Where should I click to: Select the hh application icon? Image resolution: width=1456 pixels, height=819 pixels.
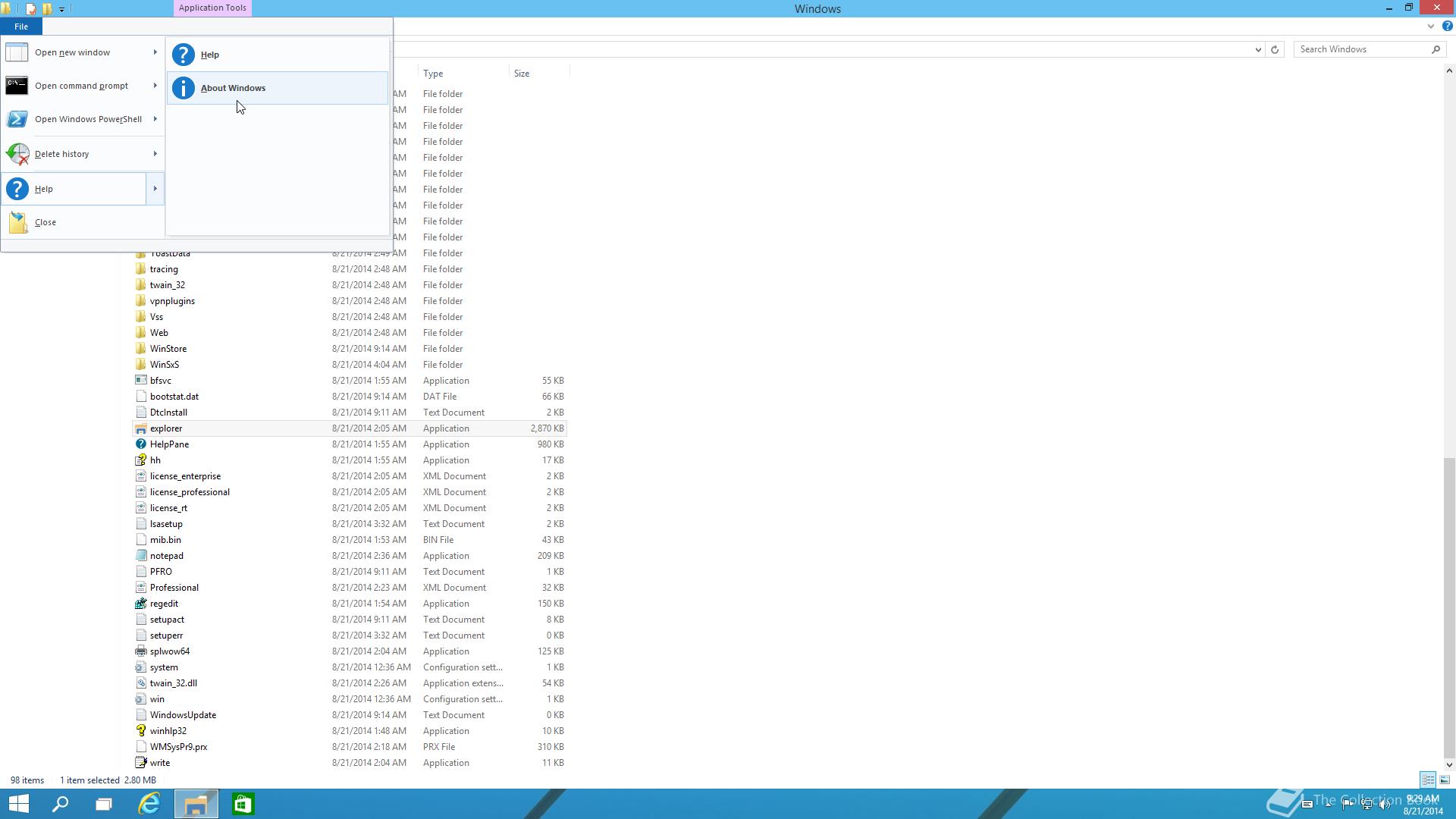(140, 460)
